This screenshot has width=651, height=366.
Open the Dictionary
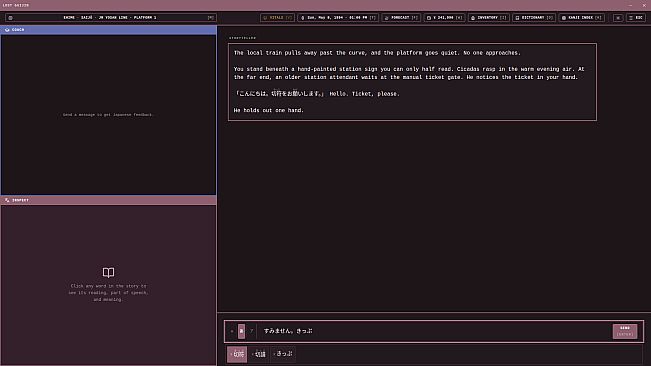click(x=534, y=18)
